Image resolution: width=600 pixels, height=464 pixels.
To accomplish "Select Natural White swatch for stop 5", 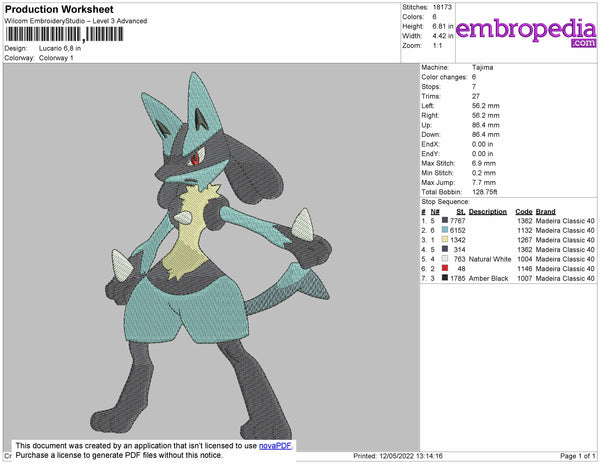I will point(445,259).
